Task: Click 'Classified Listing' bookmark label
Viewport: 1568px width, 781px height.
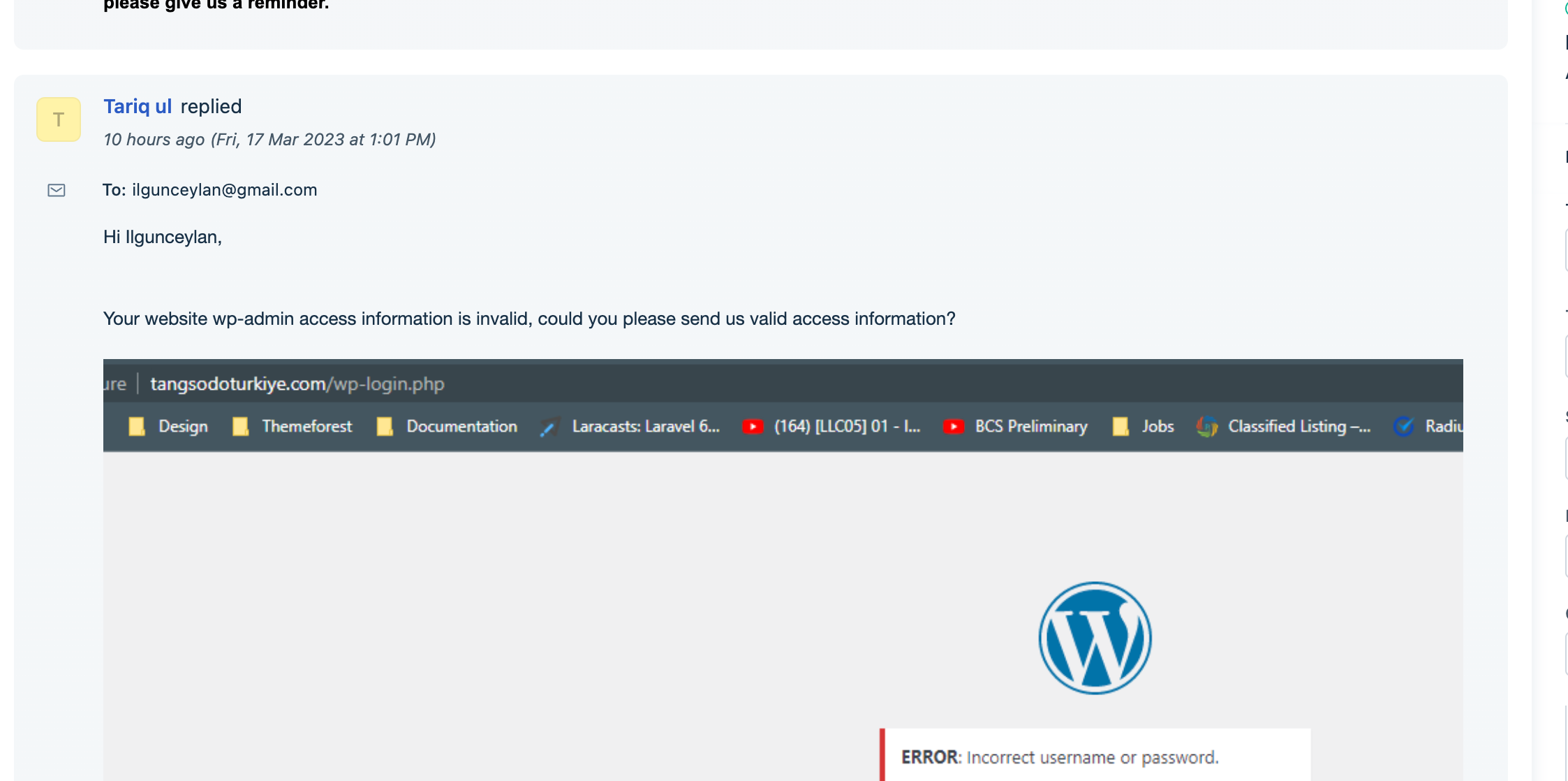Action: 1299,426
